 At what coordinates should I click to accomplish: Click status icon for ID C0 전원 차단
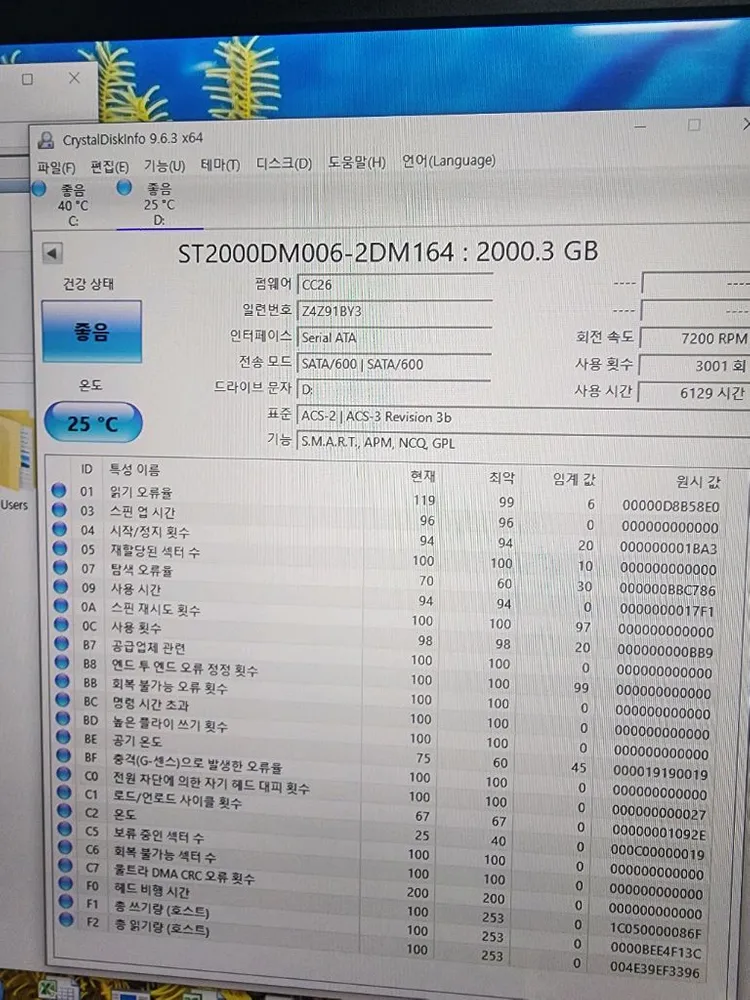click(x=64, y=774)
